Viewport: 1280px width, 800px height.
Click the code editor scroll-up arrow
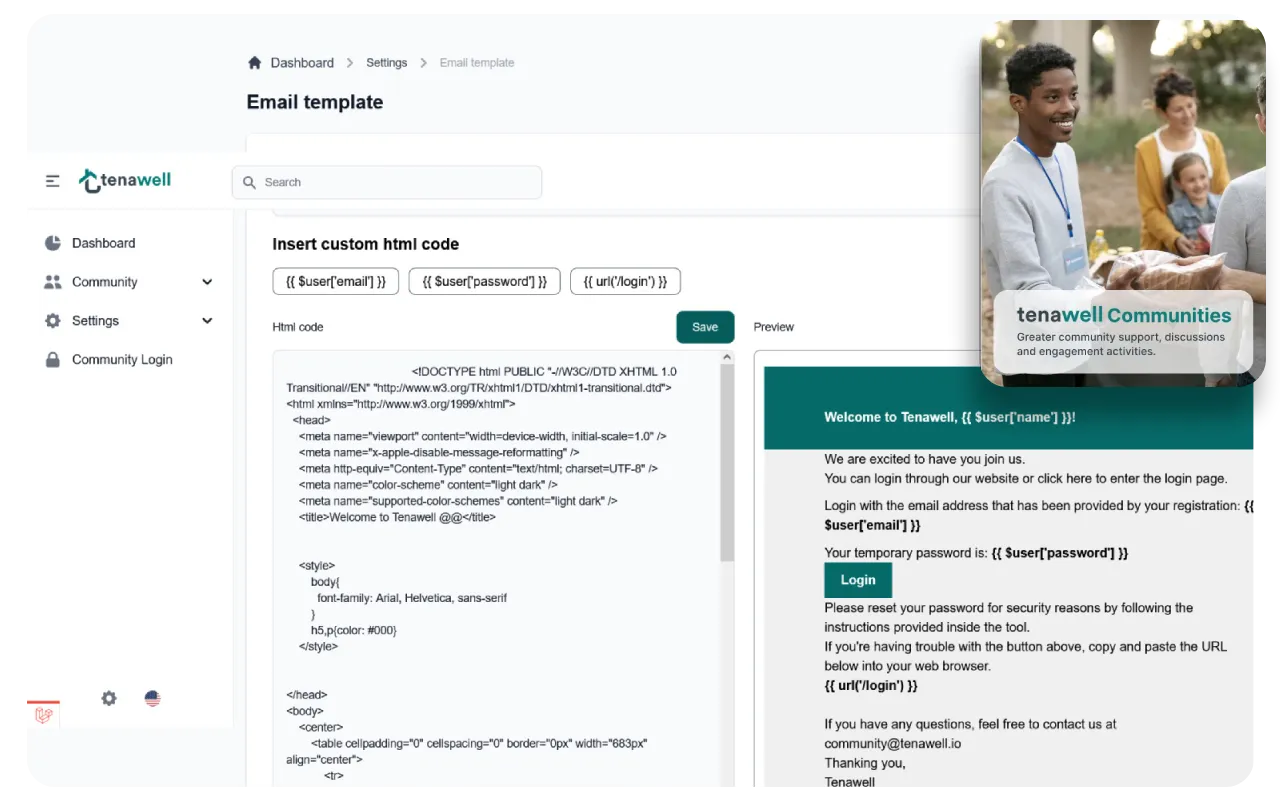point(727,357)
